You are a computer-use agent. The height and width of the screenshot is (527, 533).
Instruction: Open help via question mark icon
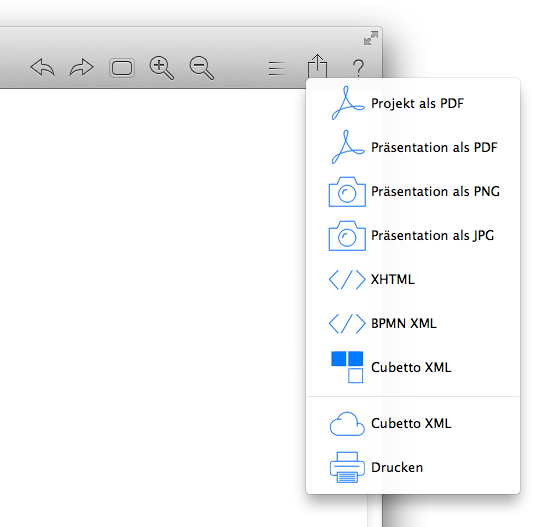pyautogui.click(x=358, y=68)
